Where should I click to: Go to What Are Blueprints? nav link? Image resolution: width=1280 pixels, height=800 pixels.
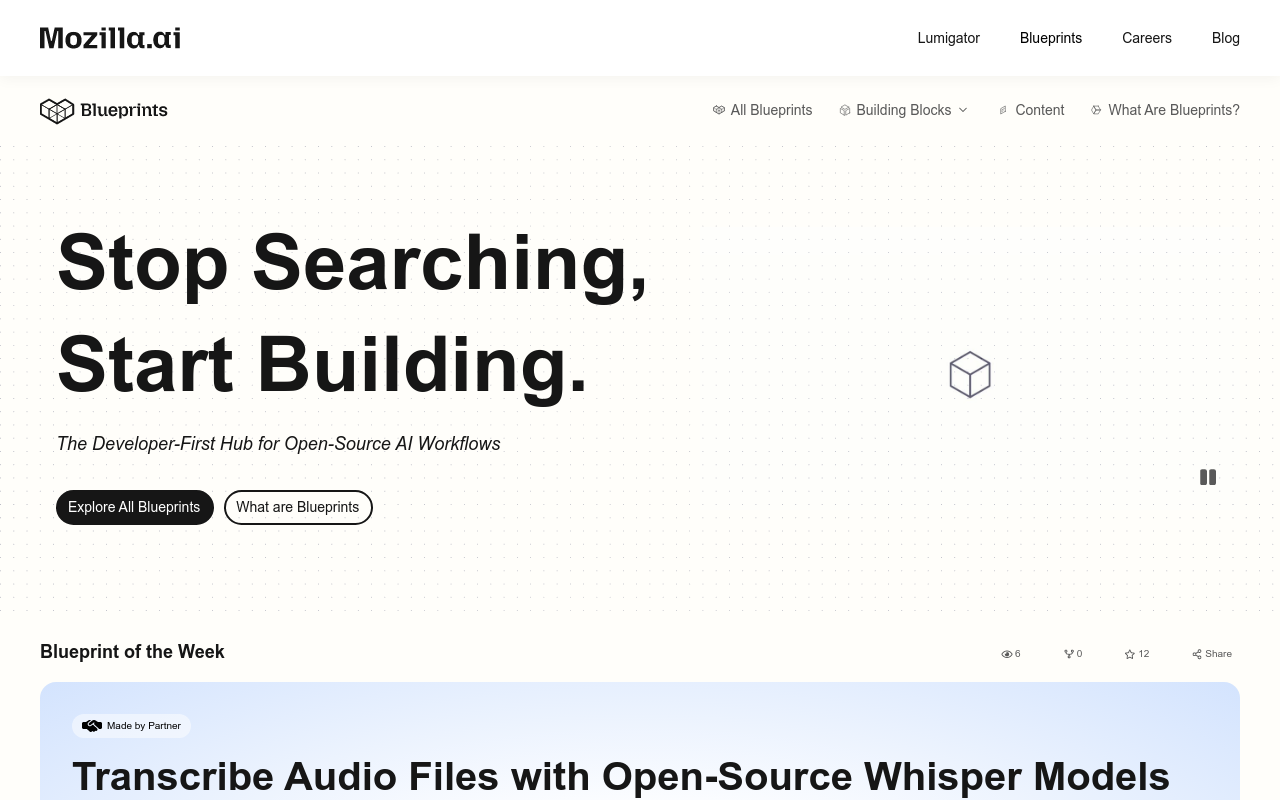[x=1166, y=110]
